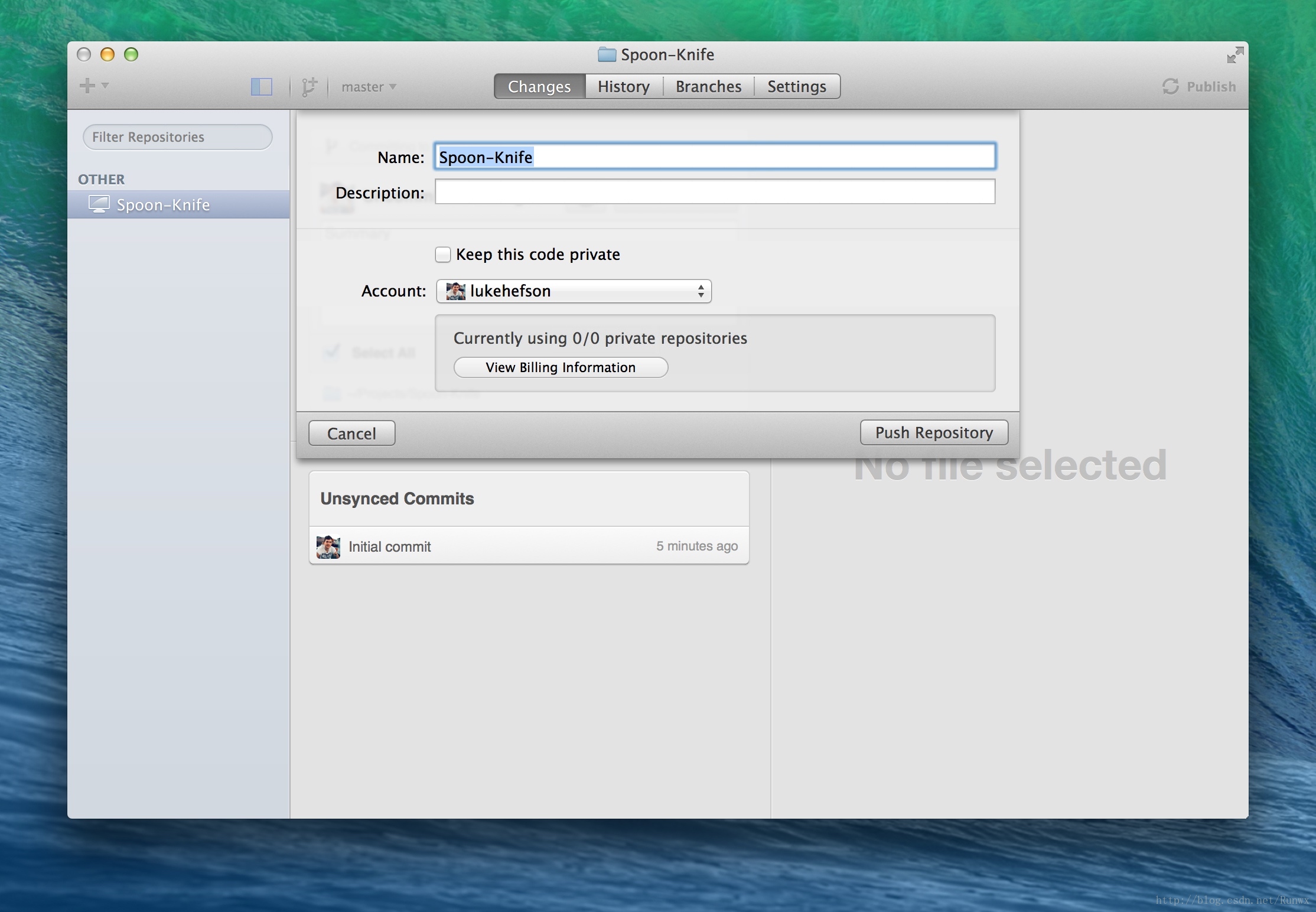Toggle the sidebar panel icon
The height and width of the screenshot is (912, 1316).
point(261,87)
